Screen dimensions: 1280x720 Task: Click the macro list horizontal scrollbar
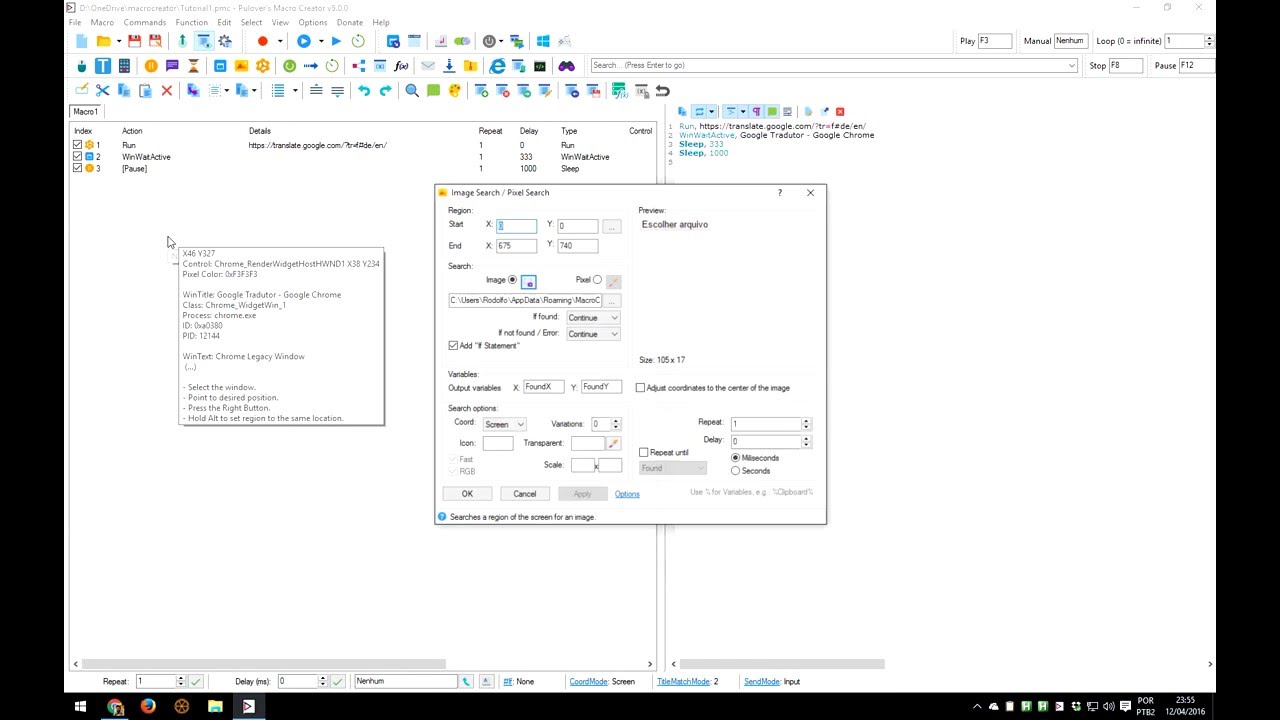(x=264, y=664)
